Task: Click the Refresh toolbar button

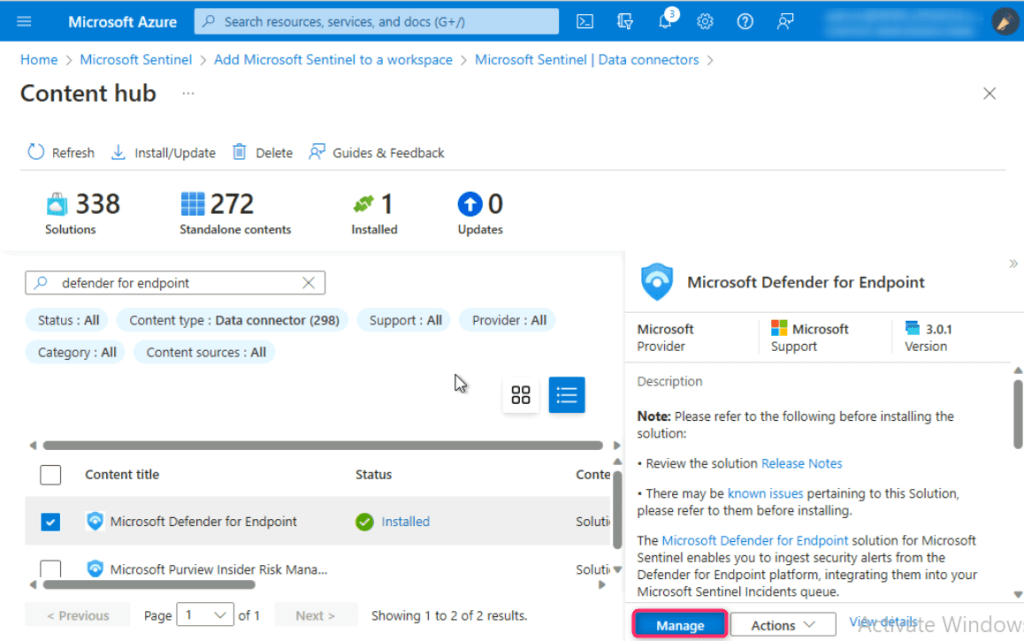Action: 61,153
